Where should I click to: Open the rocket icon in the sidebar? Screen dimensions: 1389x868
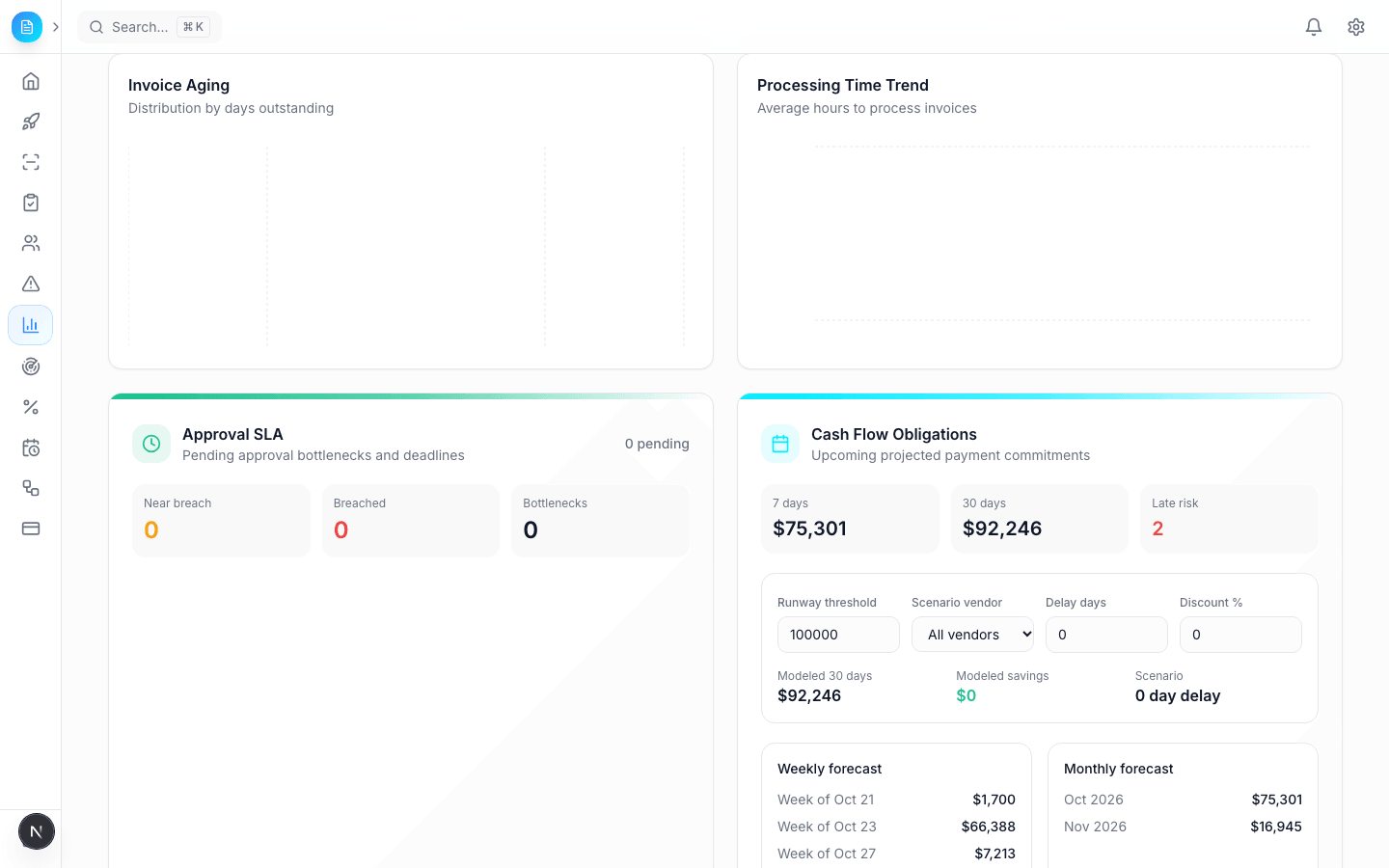tap(31, 122)
